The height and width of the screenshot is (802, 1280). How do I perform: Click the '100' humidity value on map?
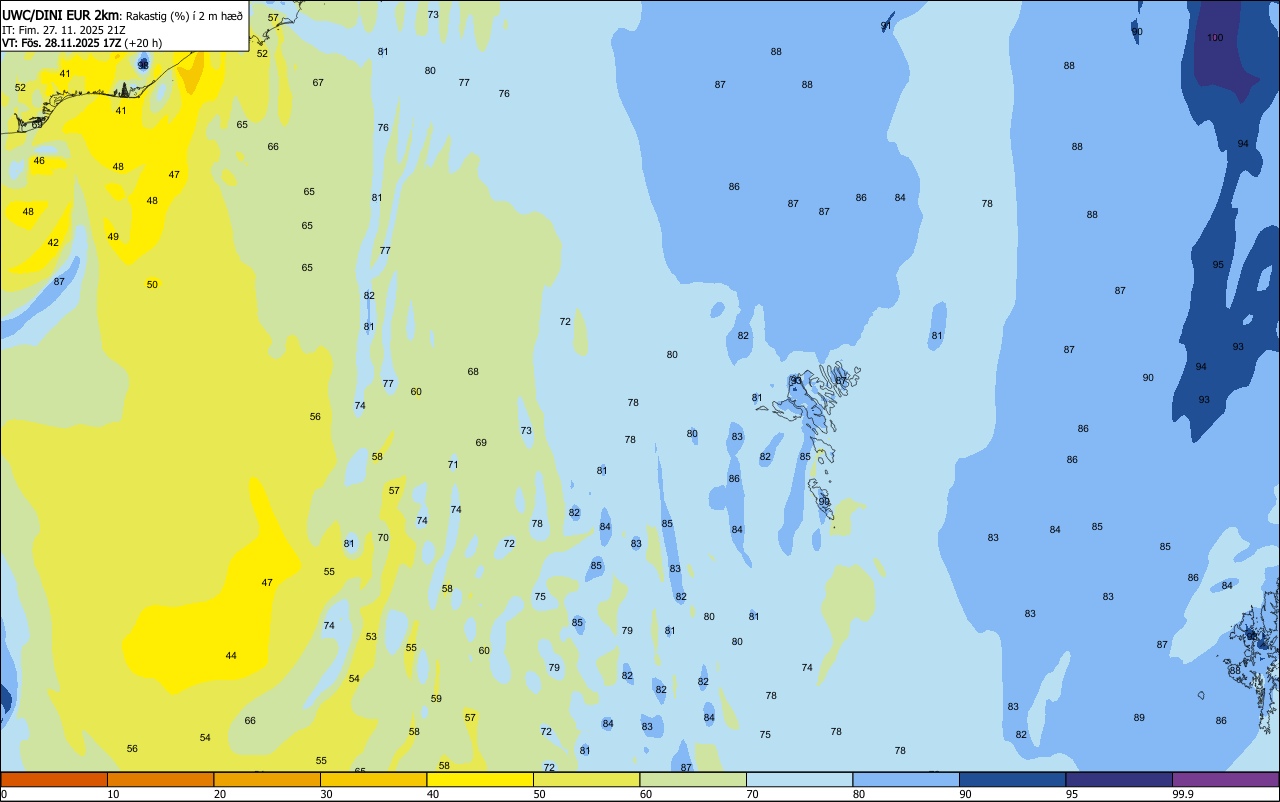(1215, 38)
